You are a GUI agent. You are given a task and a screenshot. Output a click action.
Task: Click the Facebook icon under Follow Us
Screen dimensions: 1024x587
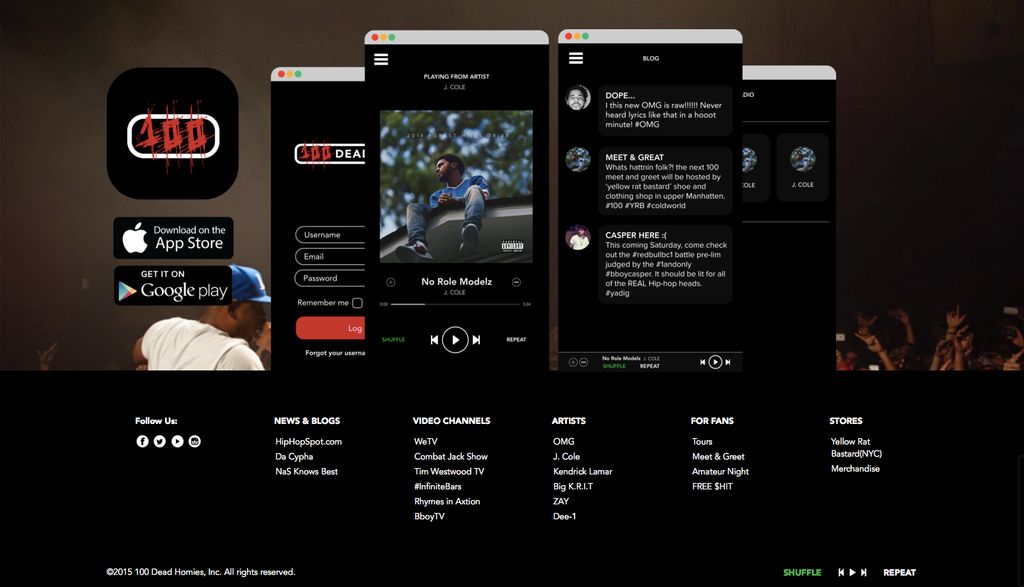coord(141,441)
